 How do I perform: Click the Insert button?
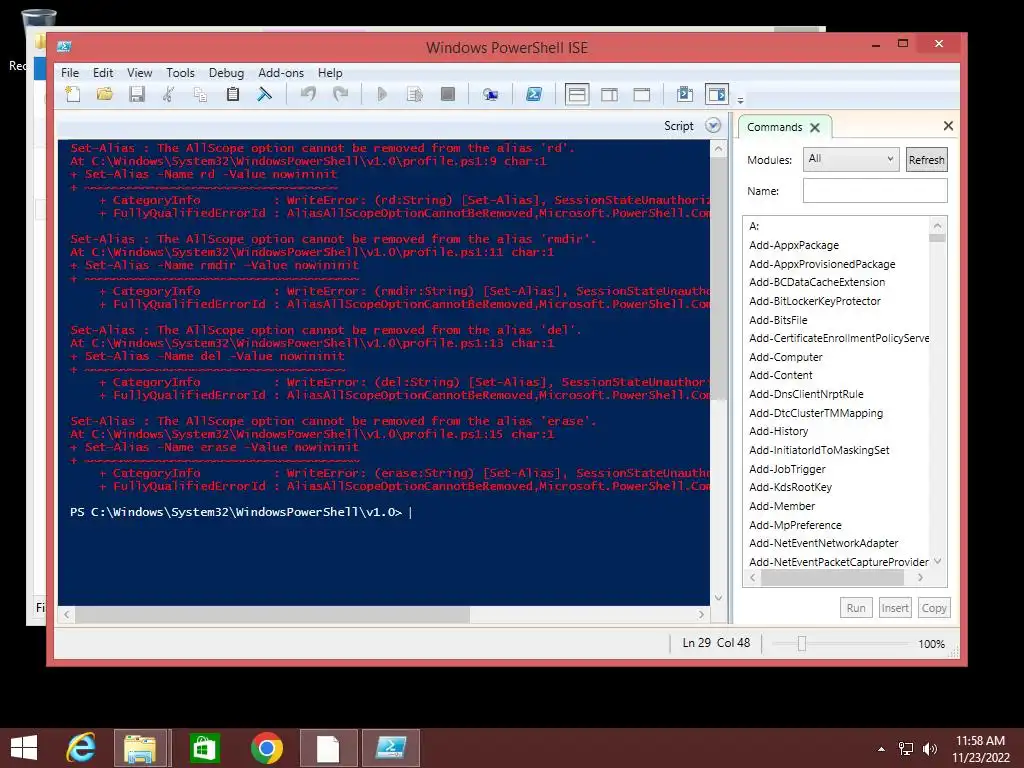click(x=895, y=608)
